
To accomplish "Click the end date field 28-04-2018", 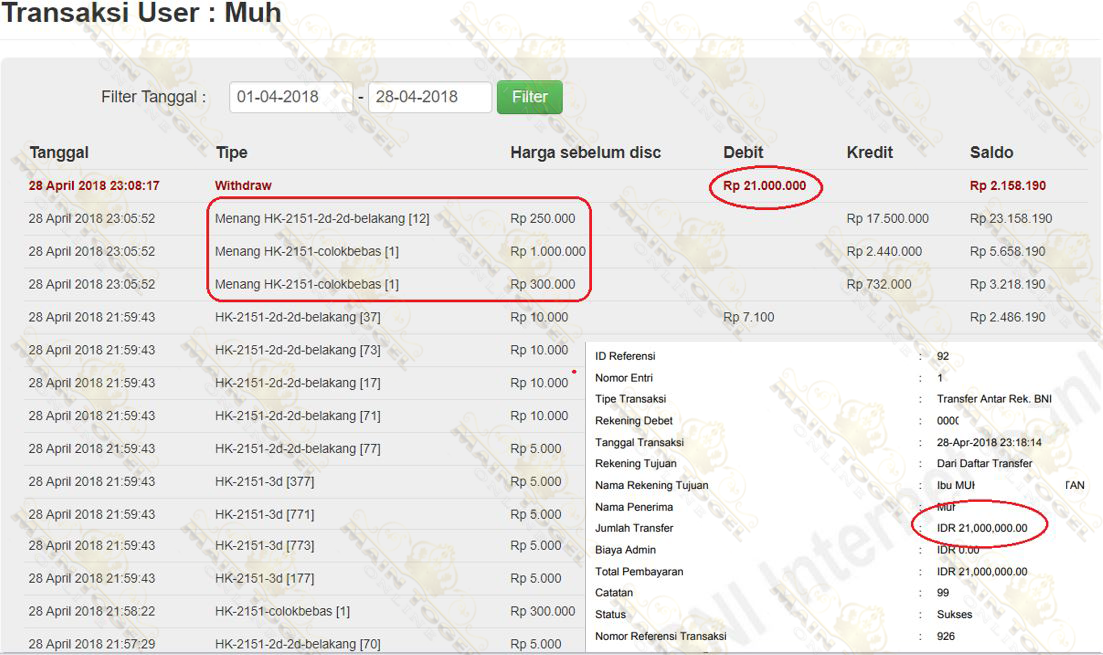I will 429,97.
